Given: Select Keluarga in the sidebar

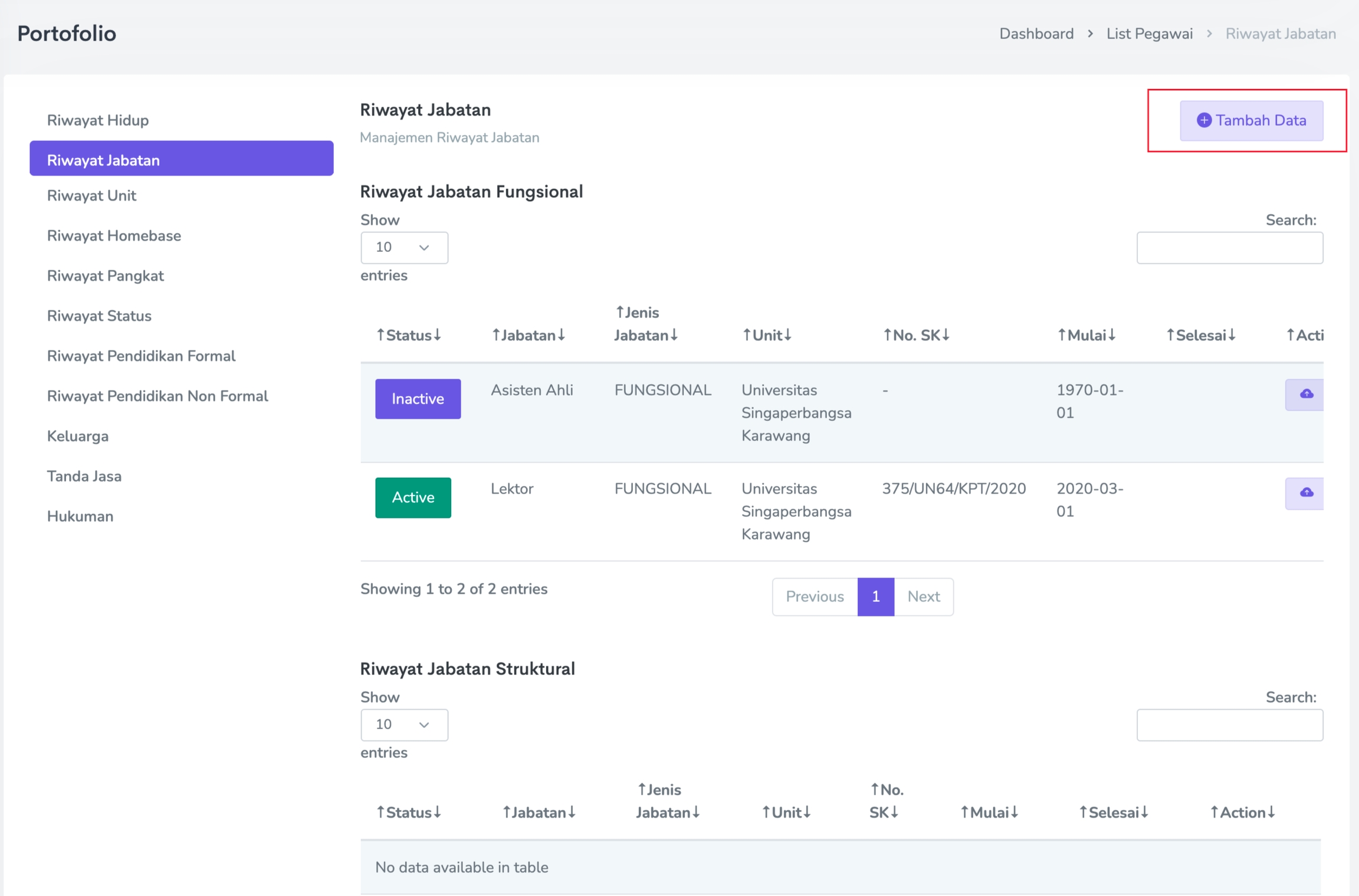Looking at the screenshot, I should pos(78,436).
